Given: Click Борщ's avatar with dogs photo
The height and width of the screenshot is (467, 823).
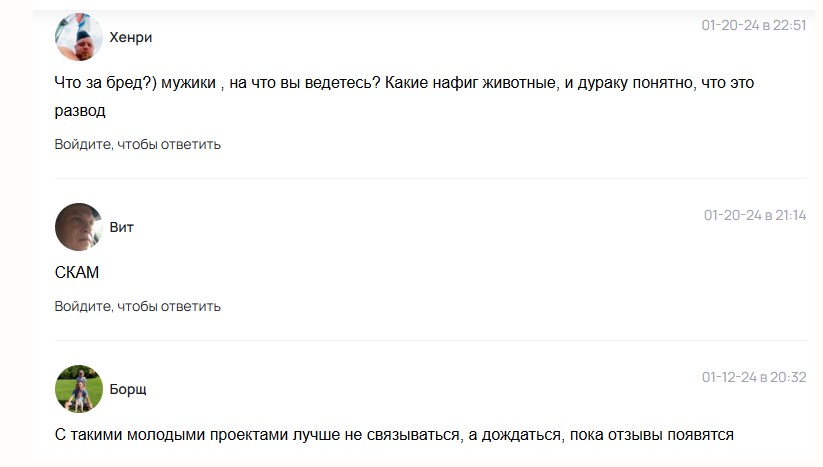Looking at the screenshot, I should pos(79,389).
